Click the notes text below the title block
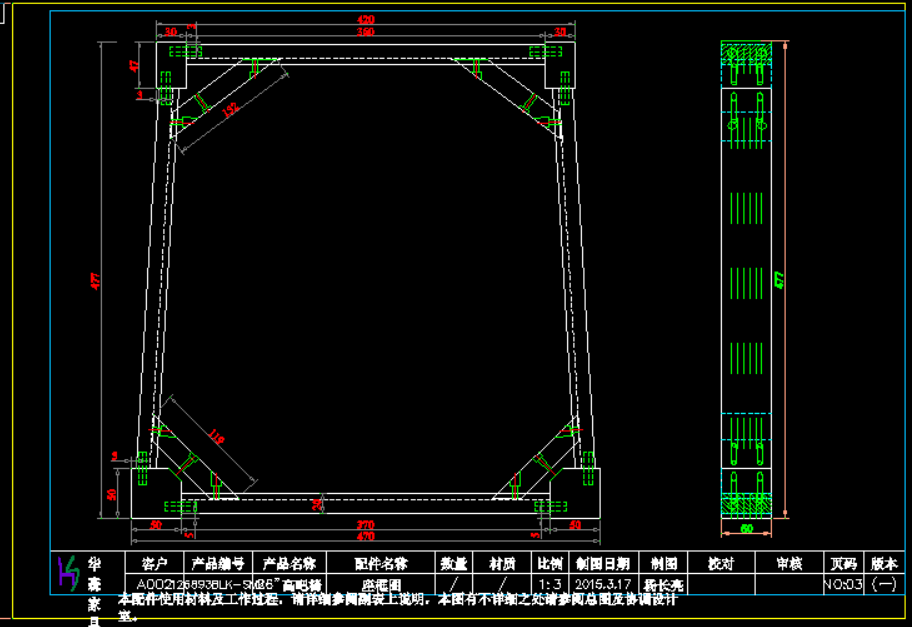 point(400,600)
